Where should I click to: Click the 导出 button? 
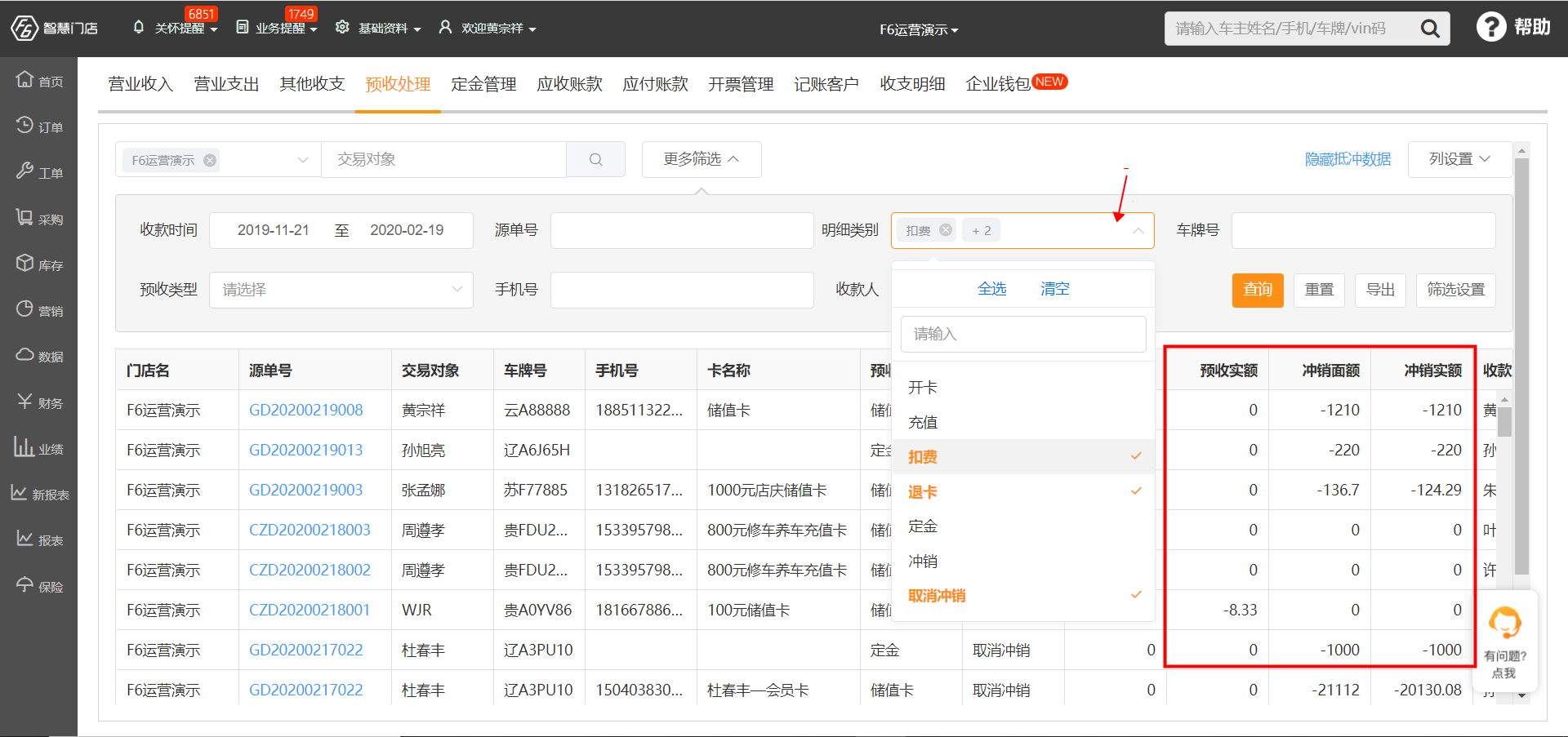click(x=1380, y=290)
